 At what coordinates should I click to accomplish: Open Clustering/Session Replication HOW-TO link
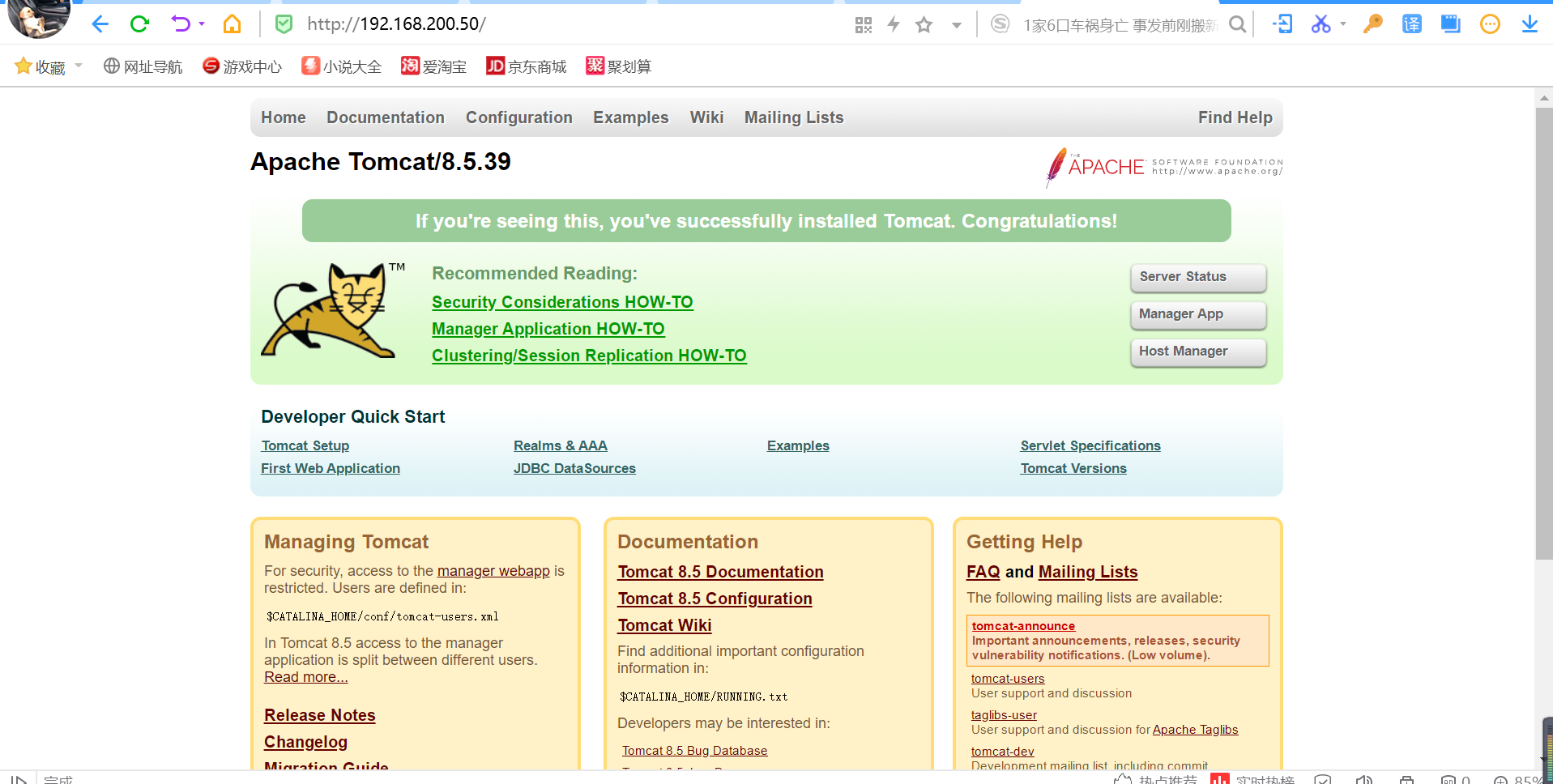[589, 356]
